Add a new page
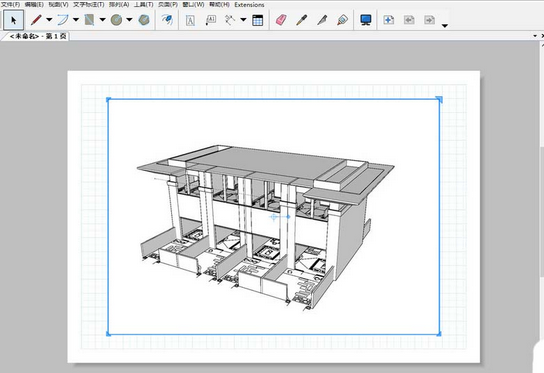Viewport: 544px width, 373px height. (x=389, y=20)
